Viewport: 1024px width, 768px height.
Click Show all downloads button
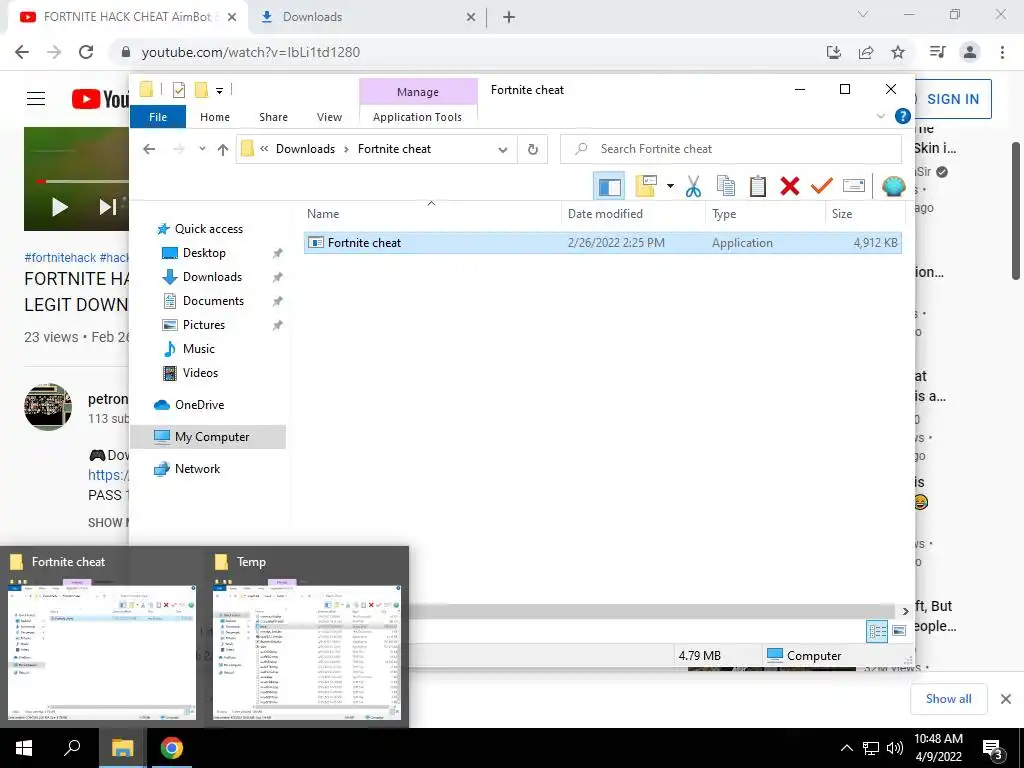(948, 699)
